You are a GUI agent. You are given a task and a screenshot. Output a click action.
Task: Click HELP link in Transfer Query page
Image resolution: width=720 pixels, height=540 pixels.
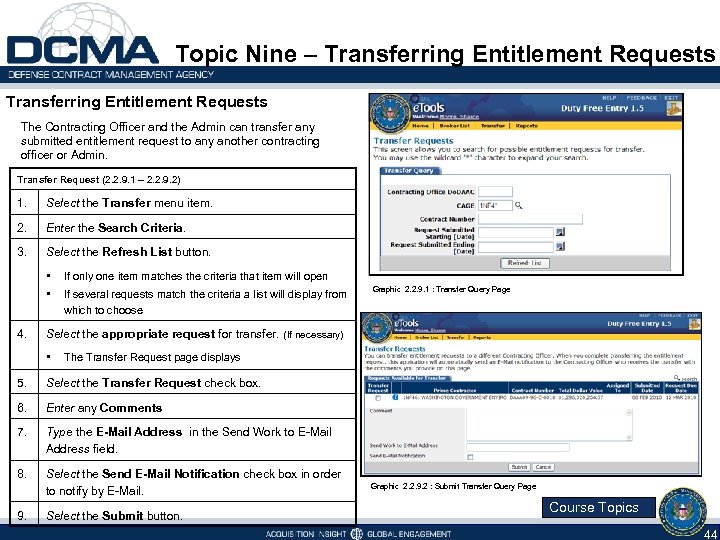pyautogui.click(x=609, y=98)
